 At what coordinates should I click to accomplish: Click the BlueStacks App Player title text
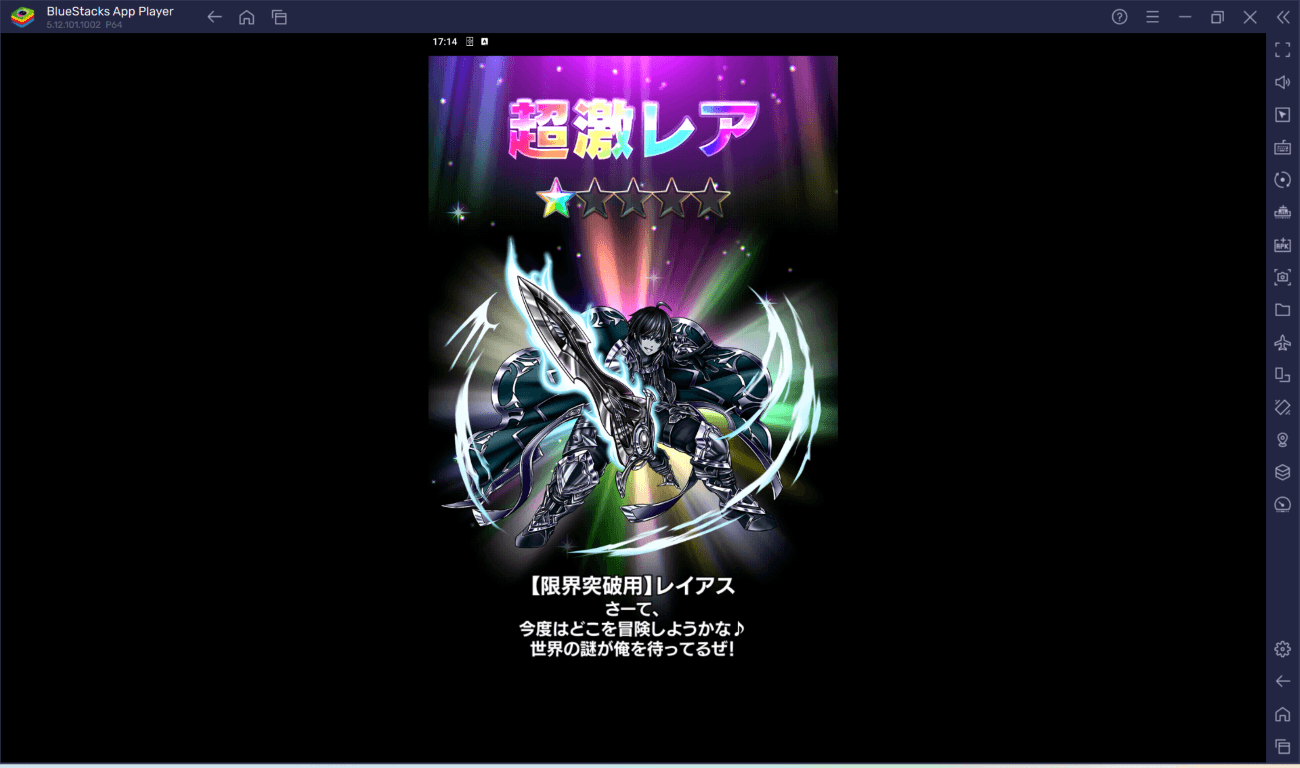tap(110, 12)
